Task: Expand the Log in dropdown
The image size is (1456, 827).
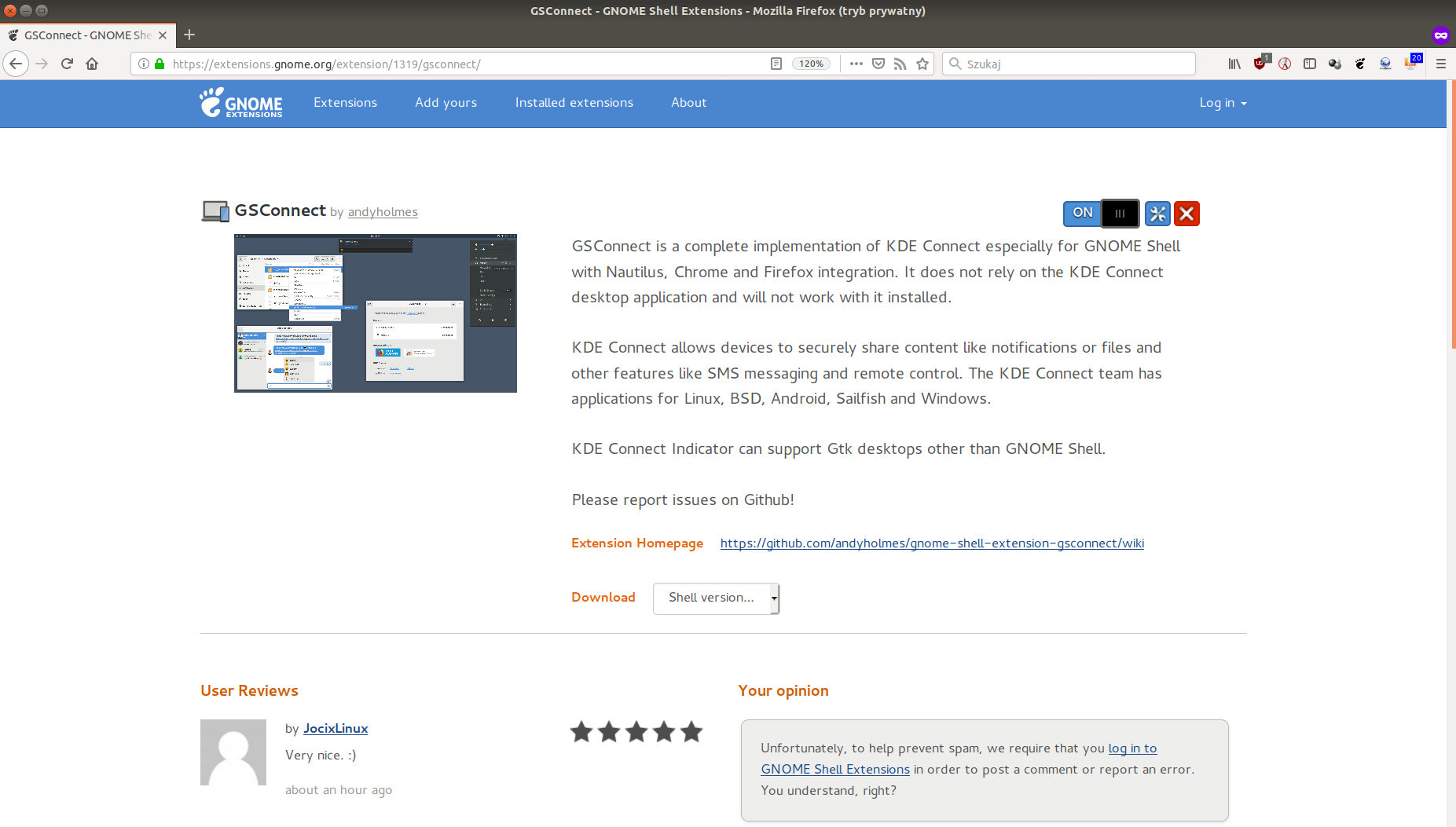Action: pos(1223,103)
